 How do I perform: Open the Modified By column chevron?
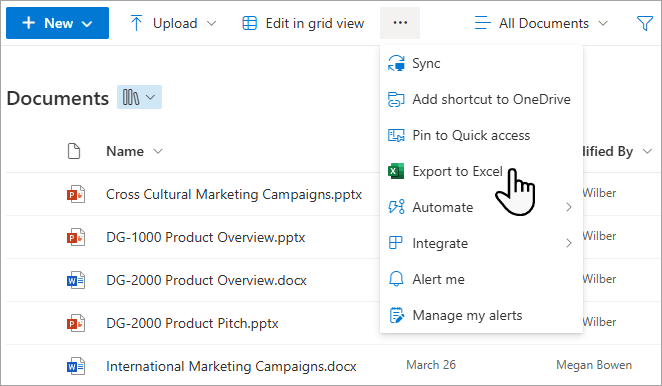coord(647,151)
